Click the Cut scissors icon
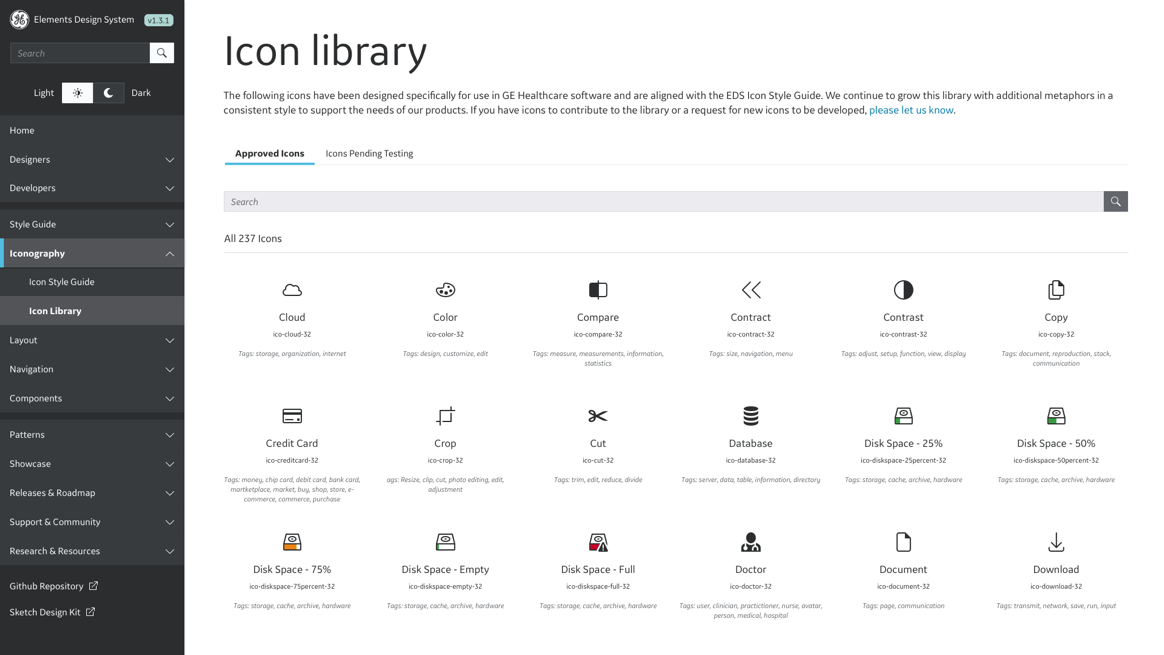This screenshot has height=655, width=1164. [598, 416]
